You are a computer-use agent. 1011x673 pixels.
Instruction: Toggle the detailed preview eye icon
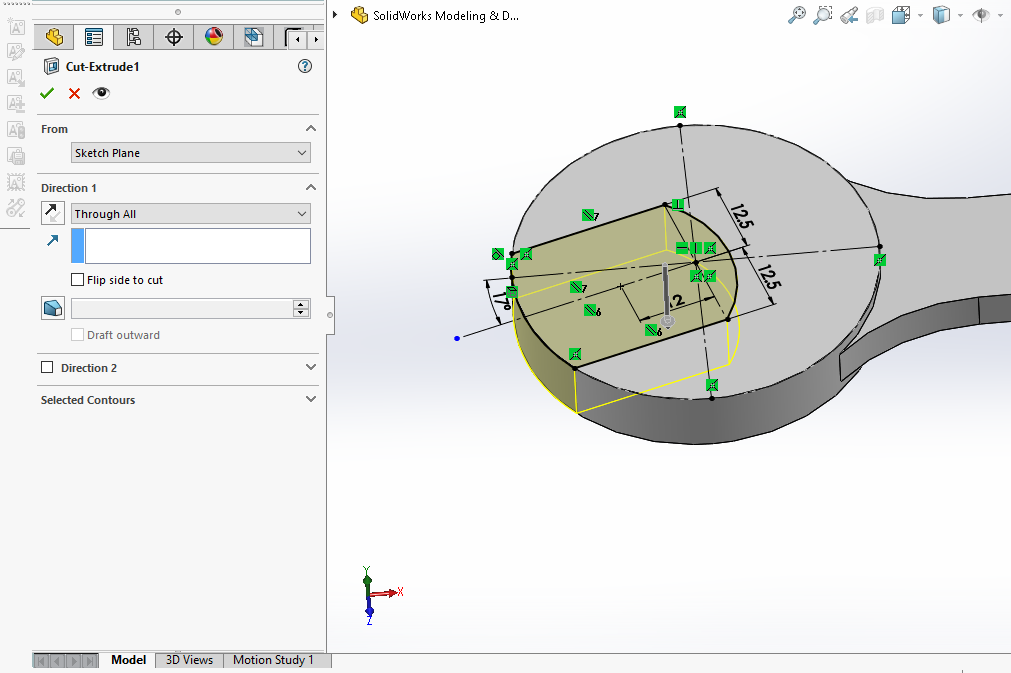click(x=101, y=93)
